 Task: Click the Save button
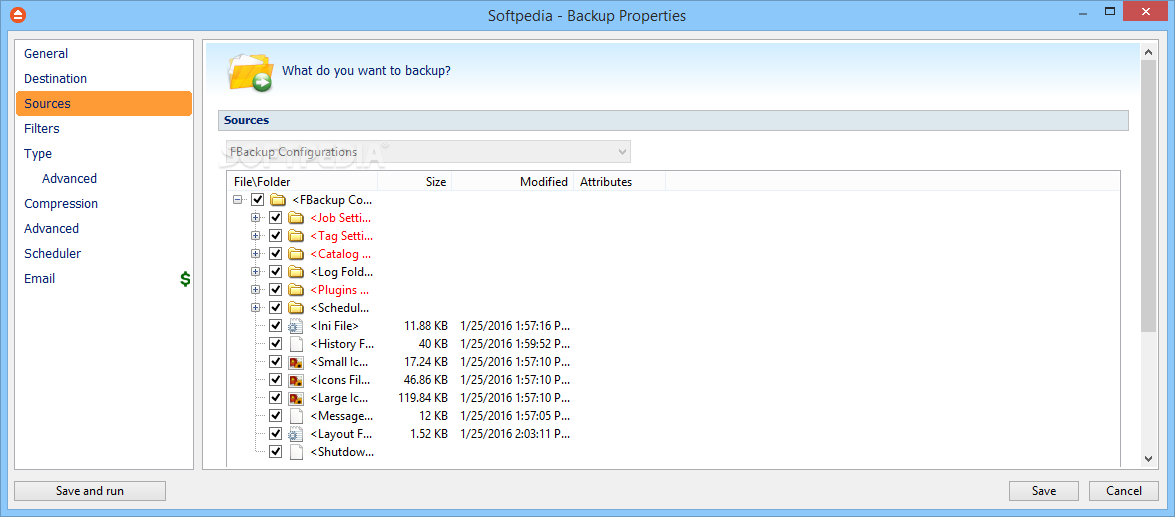click(1044, 491)
